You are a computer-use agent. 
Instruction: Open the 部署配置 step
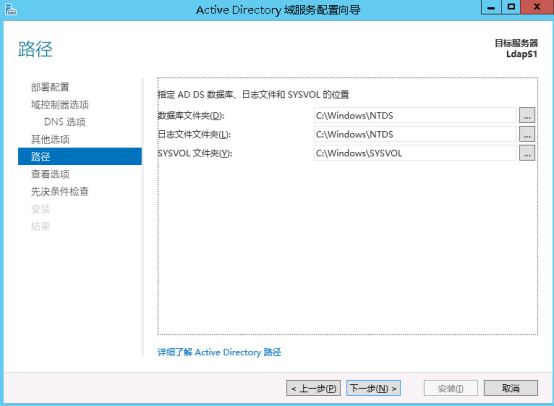click(50, 87)
